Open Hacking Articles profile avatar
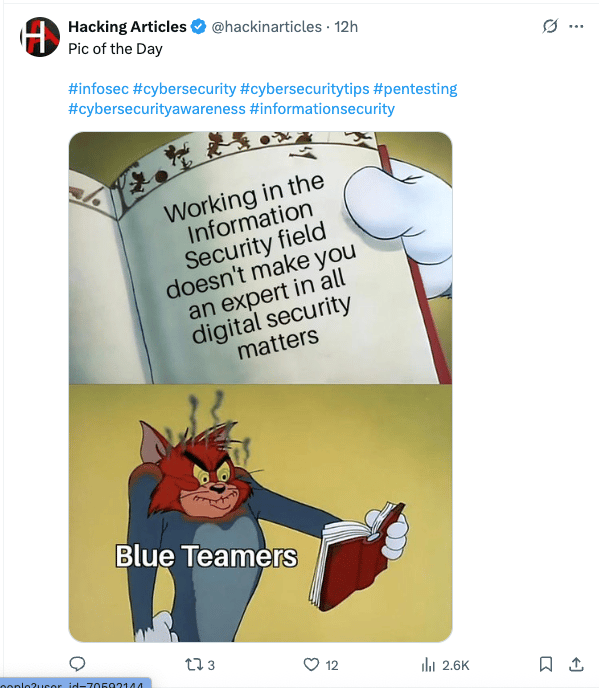599x688 pixels. (x=40, y=37)
